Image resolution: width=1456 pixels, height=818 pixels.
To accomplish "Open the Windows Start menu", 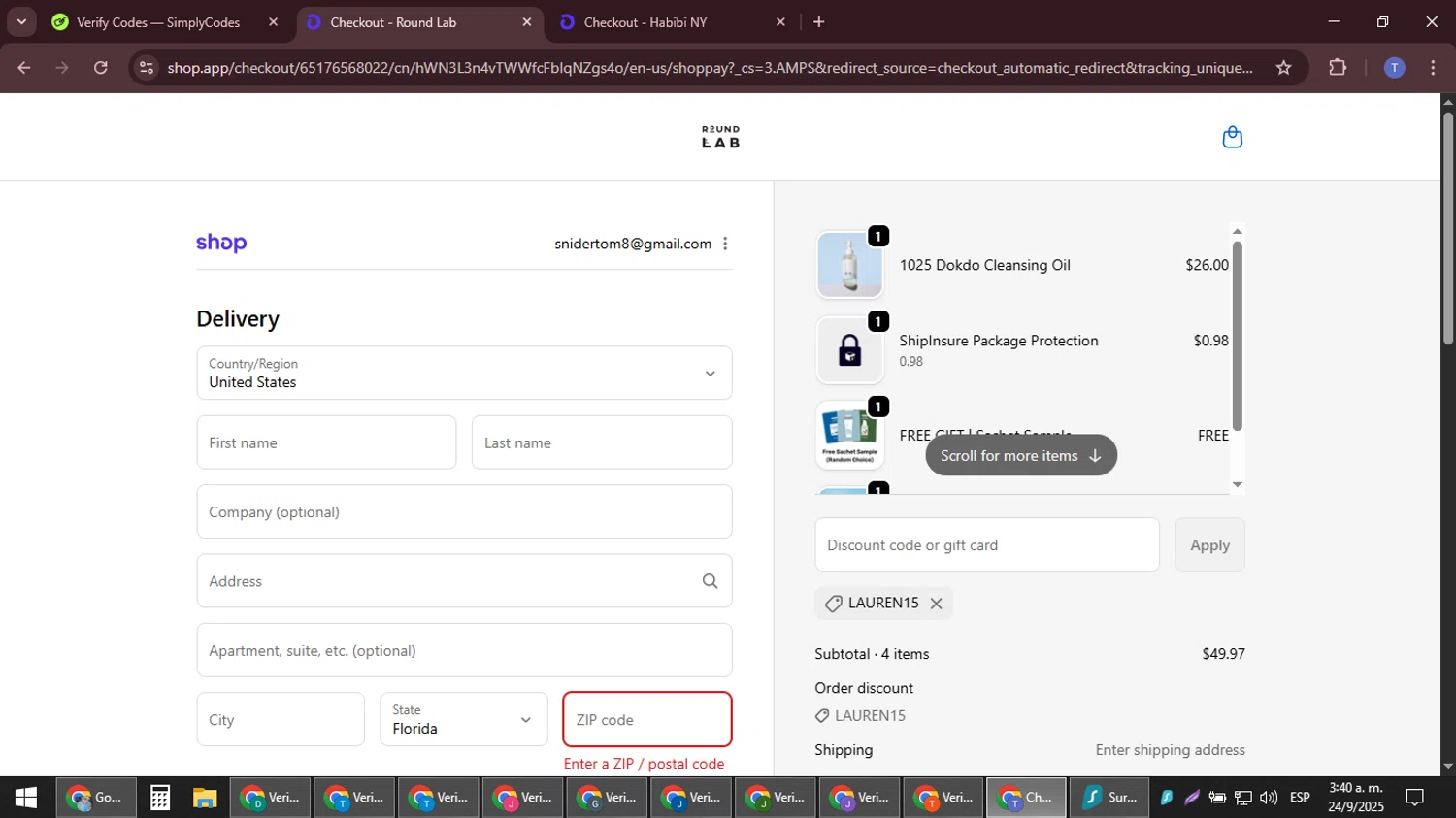I will pos(26,798).
